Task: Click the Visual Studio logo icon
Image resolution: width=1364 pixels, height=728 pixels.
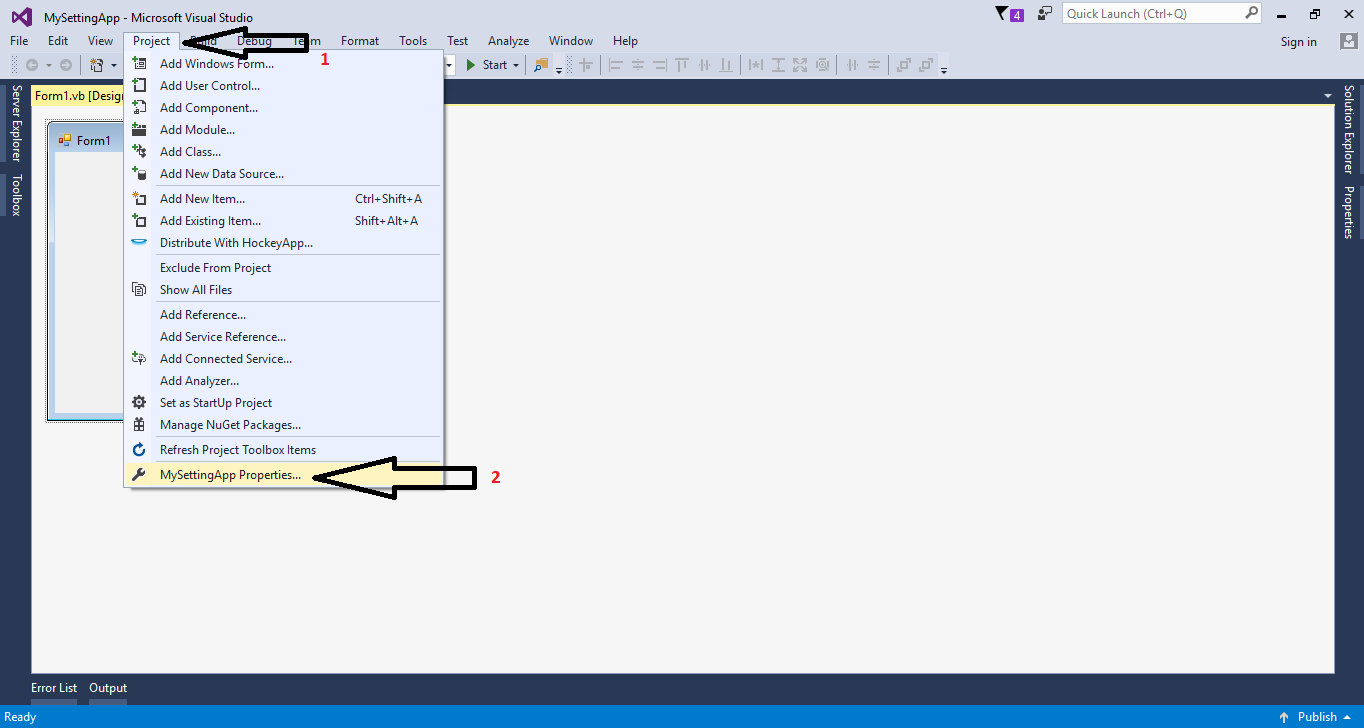Action: [x=20, y=16]
